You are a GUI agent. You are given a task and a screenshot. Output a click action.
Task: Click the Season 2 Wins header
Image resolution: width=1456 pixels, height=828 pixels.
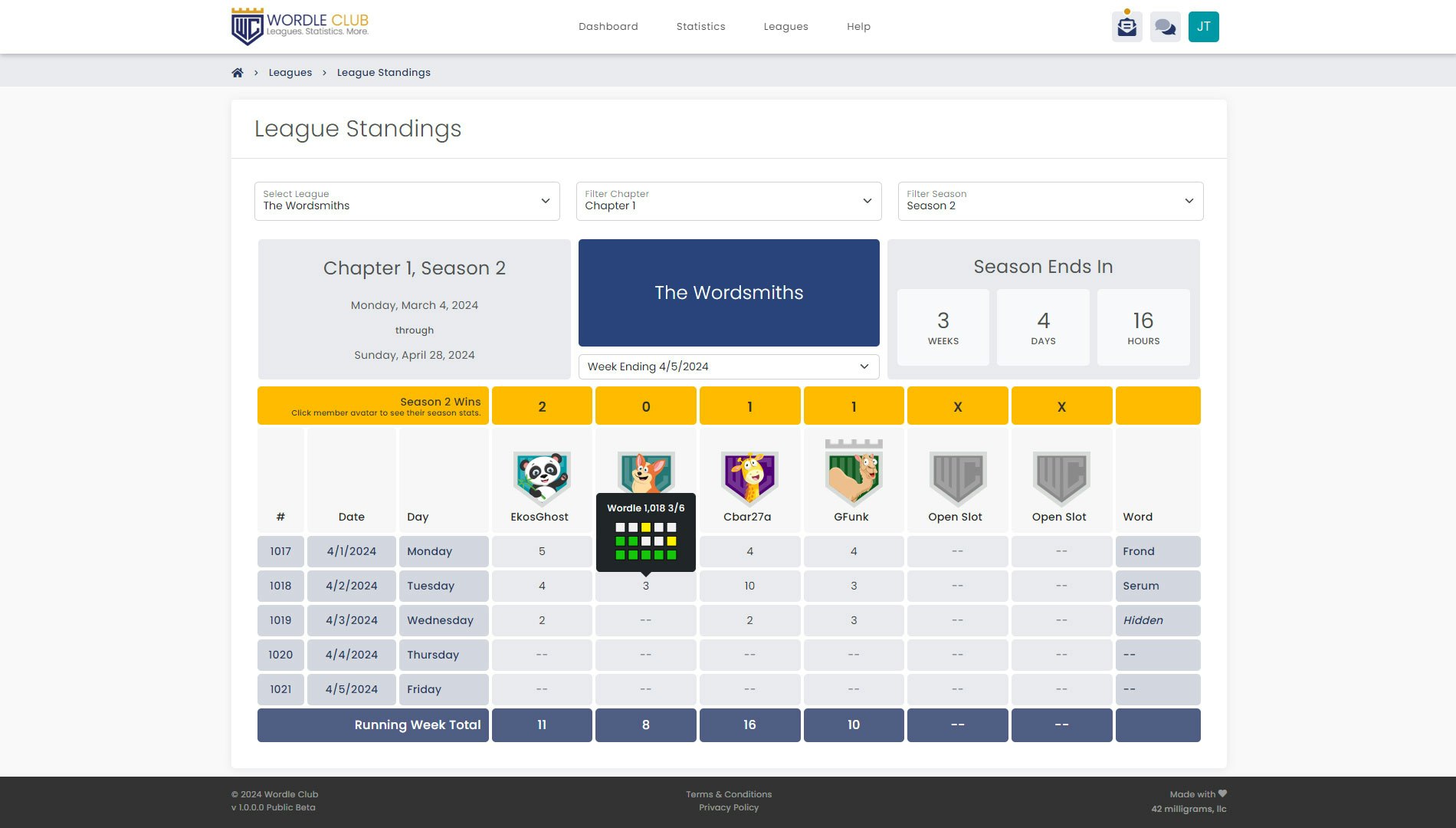click(373, 406)
